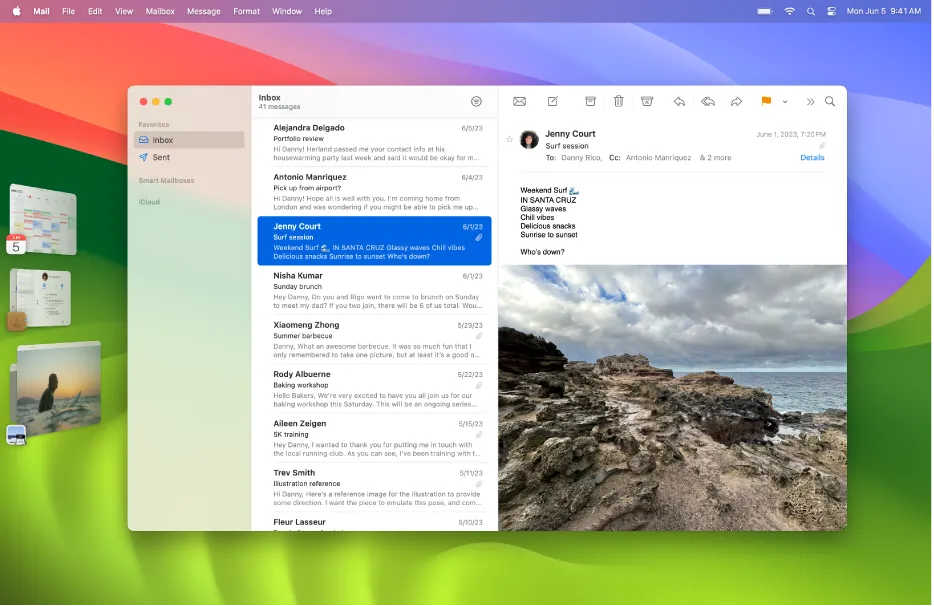Open Fleur Lasseur's email
The width and height of the screenshot is (934, 606).
(375, 523)
